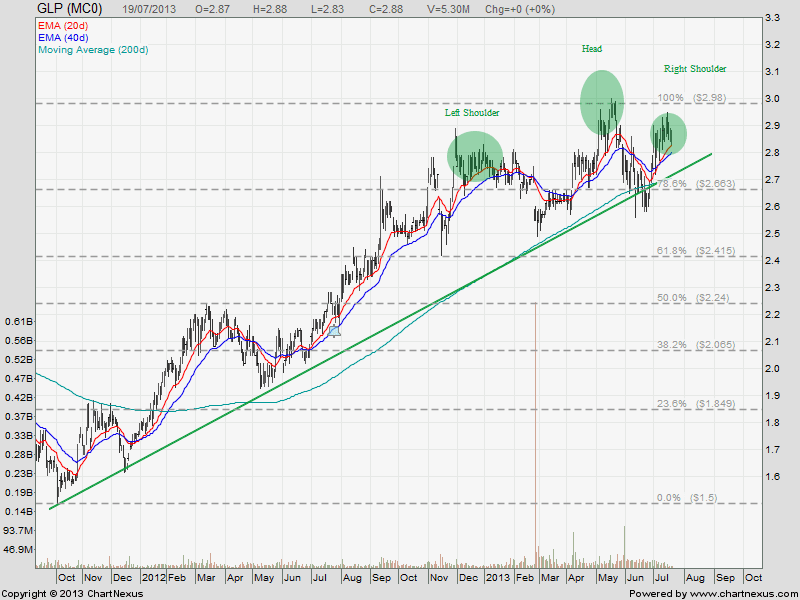The height and width of the screenshot is (600, 800).
Task: Click the 23.6% ($1.849) Fibonacci label
Action: 696,404
